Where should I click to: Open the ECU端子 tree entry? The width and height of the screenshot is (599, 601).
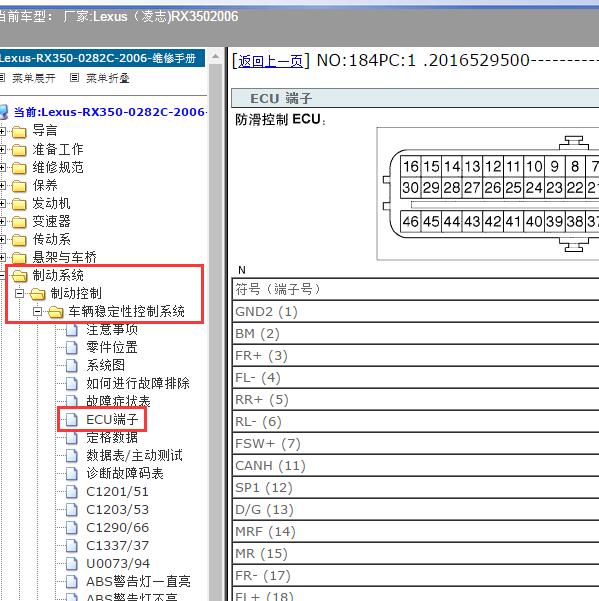pyautogui.click(x=112, y=420)
